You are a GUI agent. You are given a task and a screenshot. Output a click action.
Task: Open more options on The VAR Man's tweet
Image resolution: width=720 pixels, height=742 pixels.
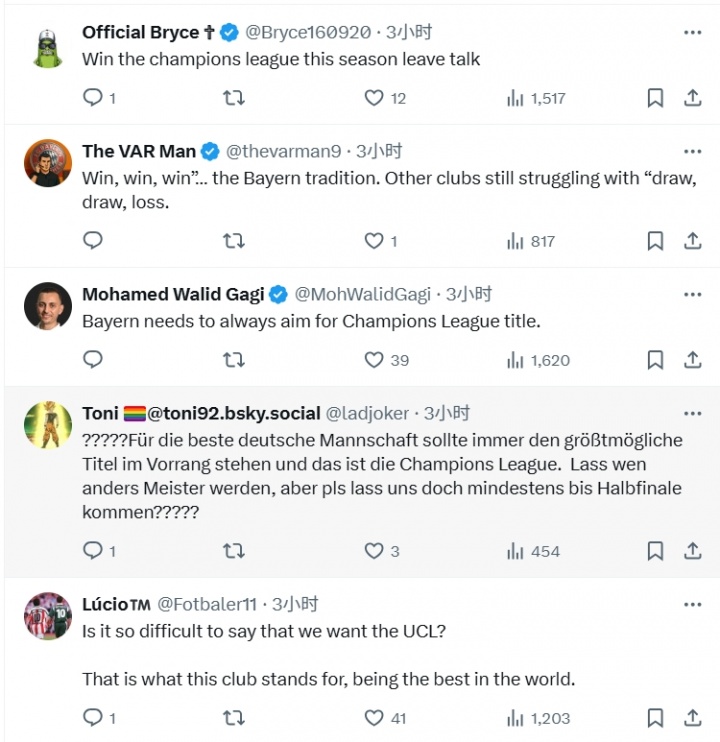tap(692, 152)
